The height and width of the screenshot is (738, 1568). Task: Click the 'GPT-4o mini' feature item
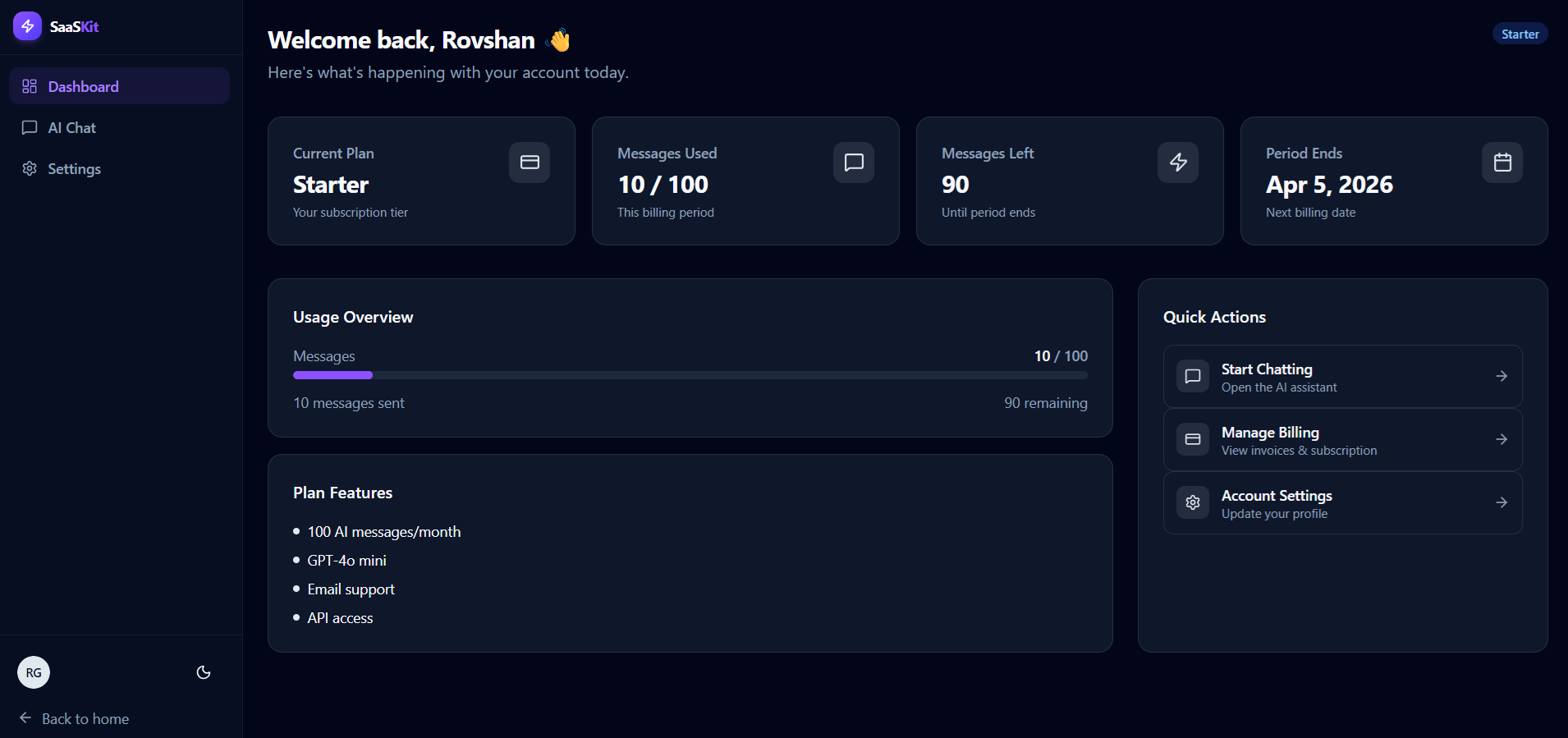[x=346, y=561]
